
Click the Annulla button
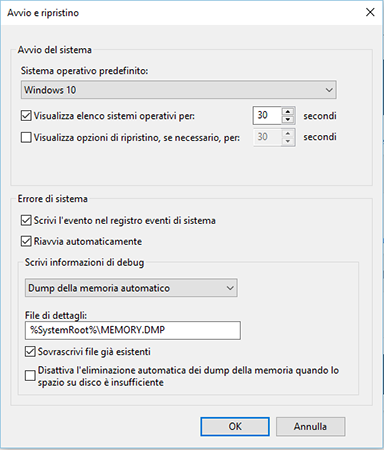click(x=310, y=426)
